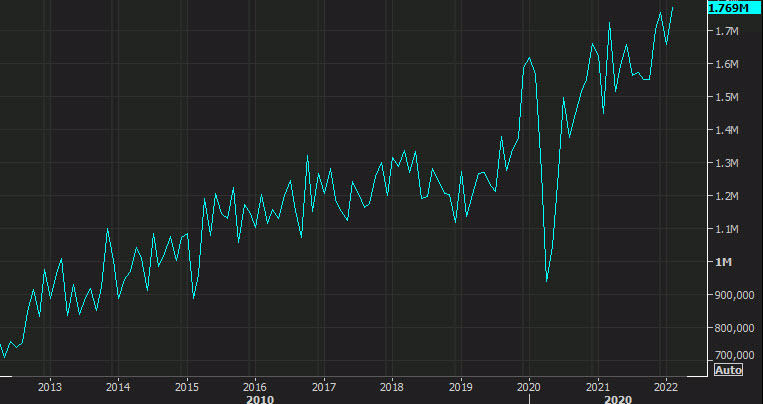Click the 1.5M y-axis label
Screen dimensions: 763x404
(x=727, y=97)
